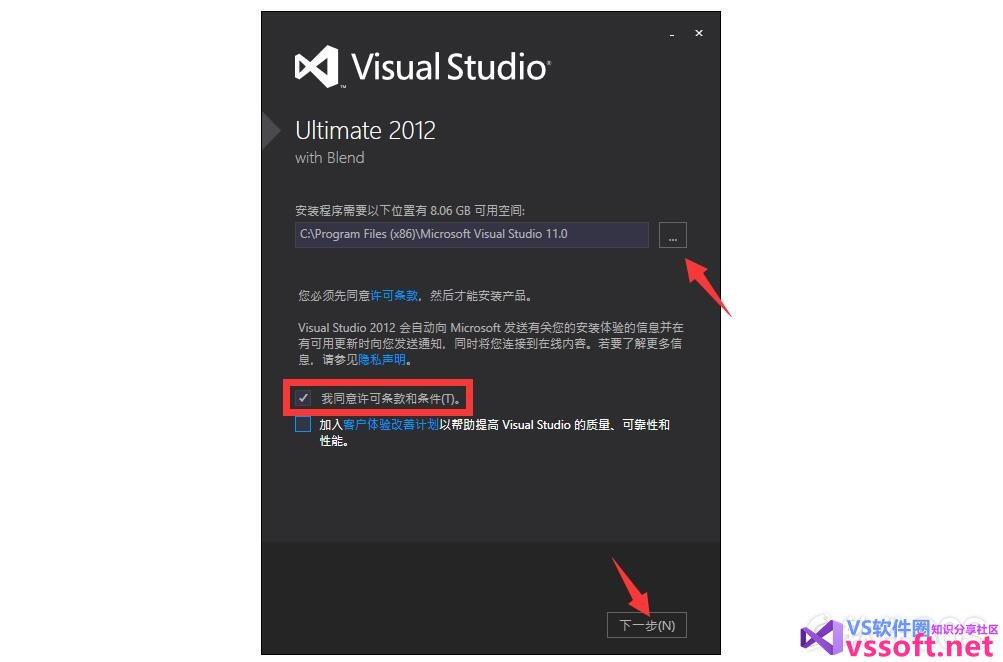Open the 隐私声明 privacy statement link
The width and height of the screenshot is (1003, 662).
coord(382,359)
